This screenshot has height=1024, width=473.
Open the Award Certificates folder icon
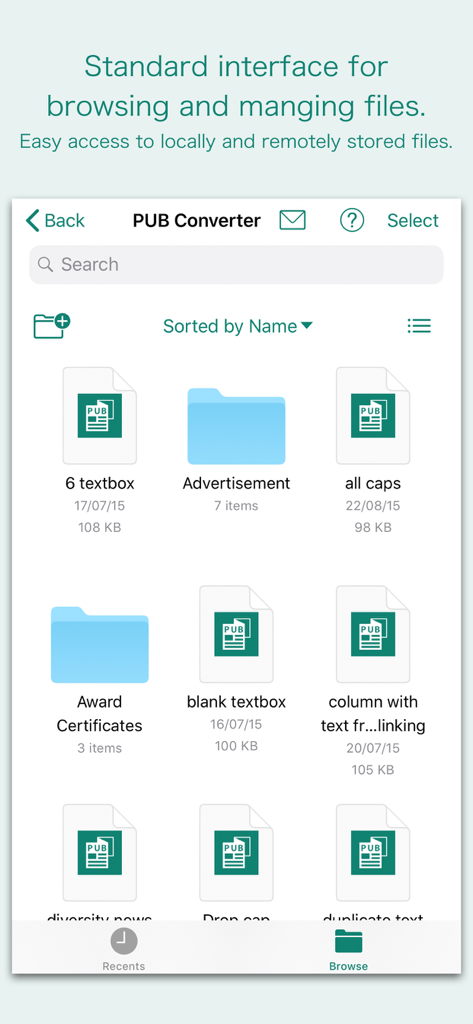click(99, 645)
